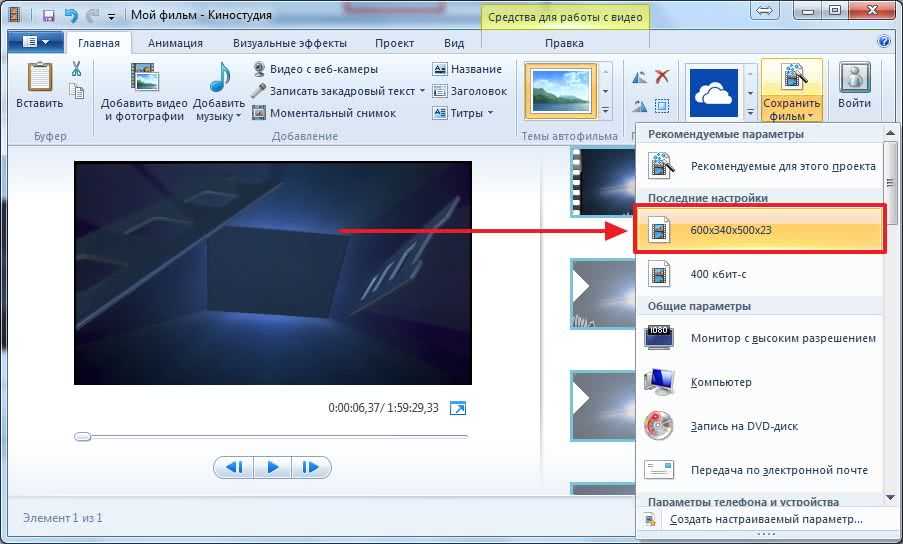Screen dimensions: 903x544
Task: Click the save menu scrollbar down arrow
Action: [890, 498]
